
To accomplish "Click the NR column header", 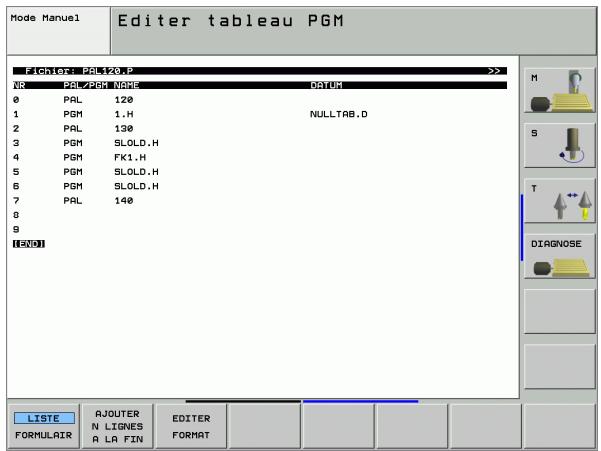I will [x=19, y=85].
